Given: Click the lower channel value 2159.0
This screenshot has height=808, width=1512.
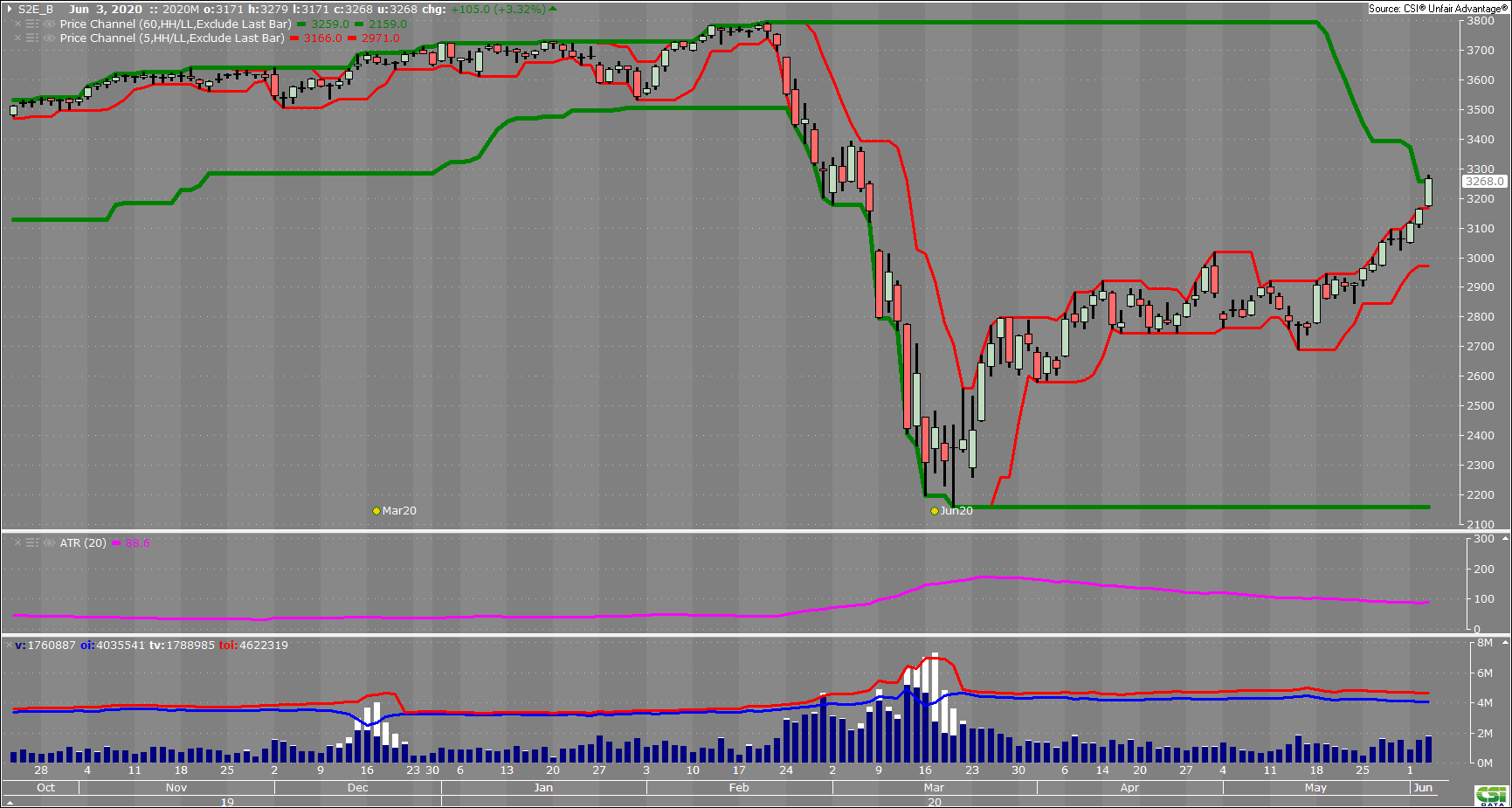Looking at the screenshot, I should pyautogui.click(x=388, y=24).
